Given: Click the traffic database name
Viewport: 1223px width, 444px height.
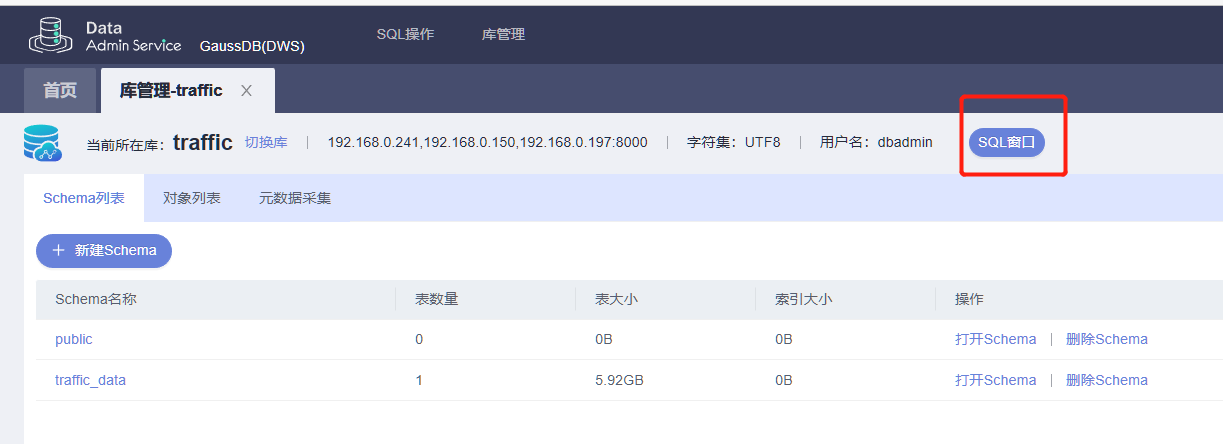Looking at the screenshot, I should [x=202, y=142].
